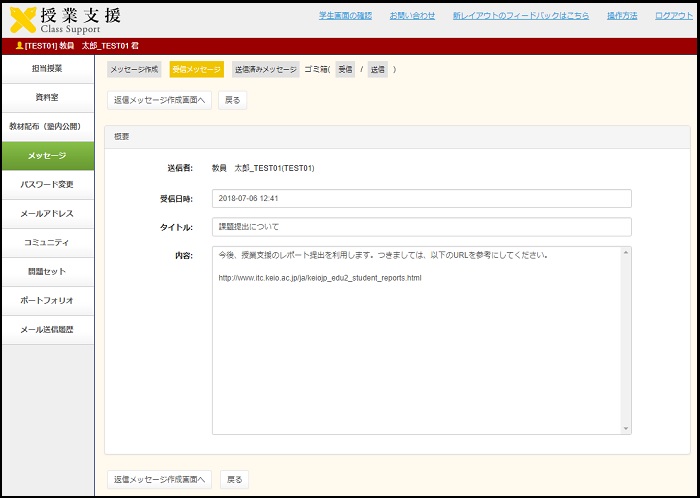
Task: Click the 操作方法 help link
Action: 621,16
